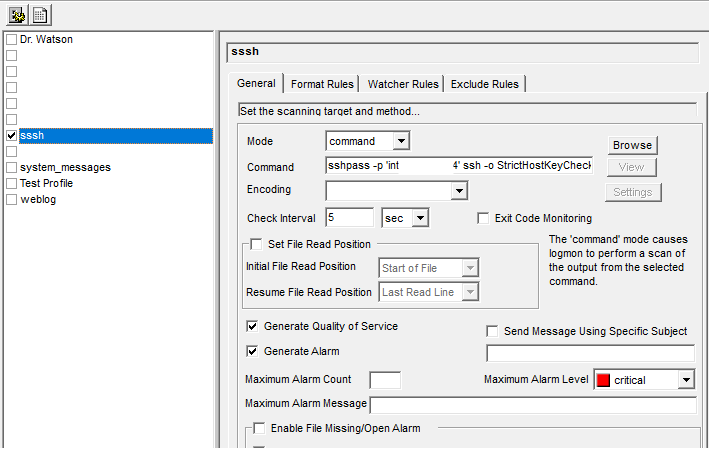Click the red critical color swatch
The height and width of the screenshot is (459, 709).
coord(604,380)
